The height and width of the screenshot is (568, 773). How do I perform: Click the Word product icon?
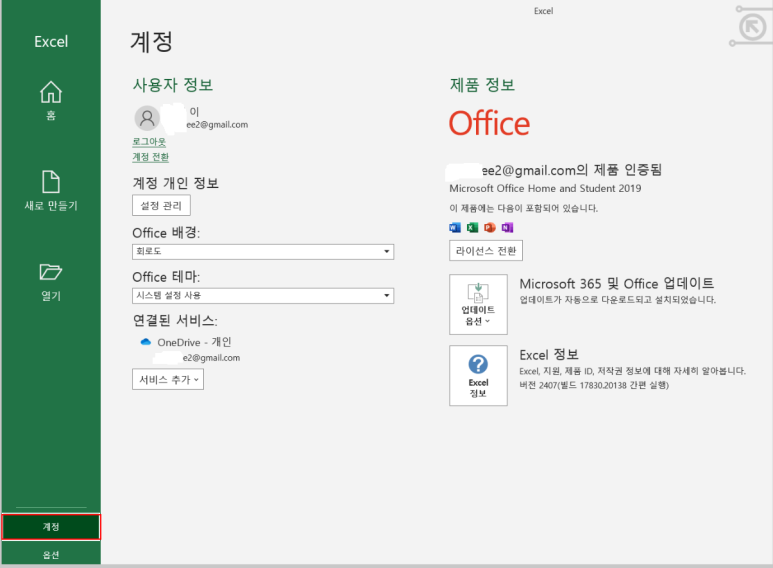point(455,227)
